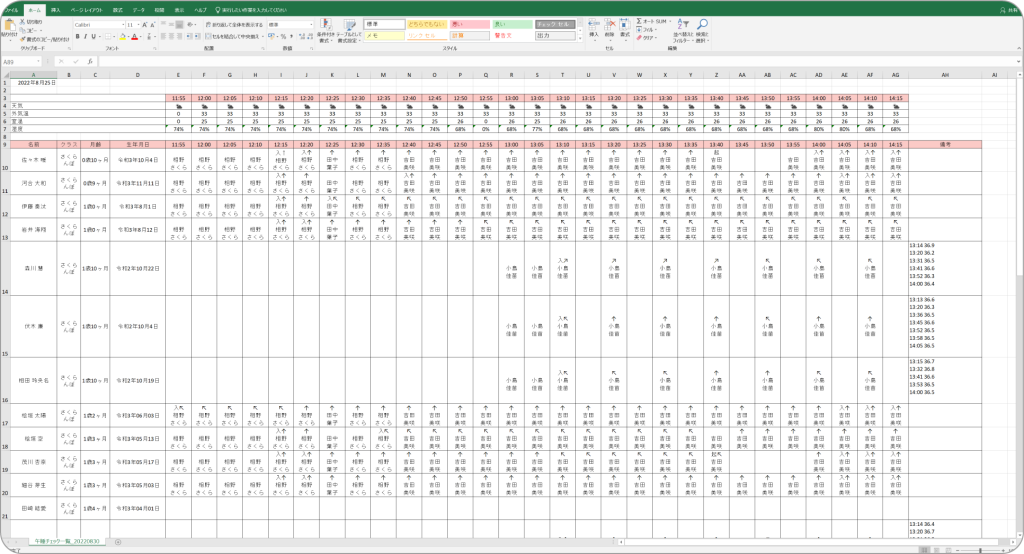This screenshot has width=1024, height=554.
Task: Open Conditional Formatting (条件付き書式)
Action: (x=325, y=30)
